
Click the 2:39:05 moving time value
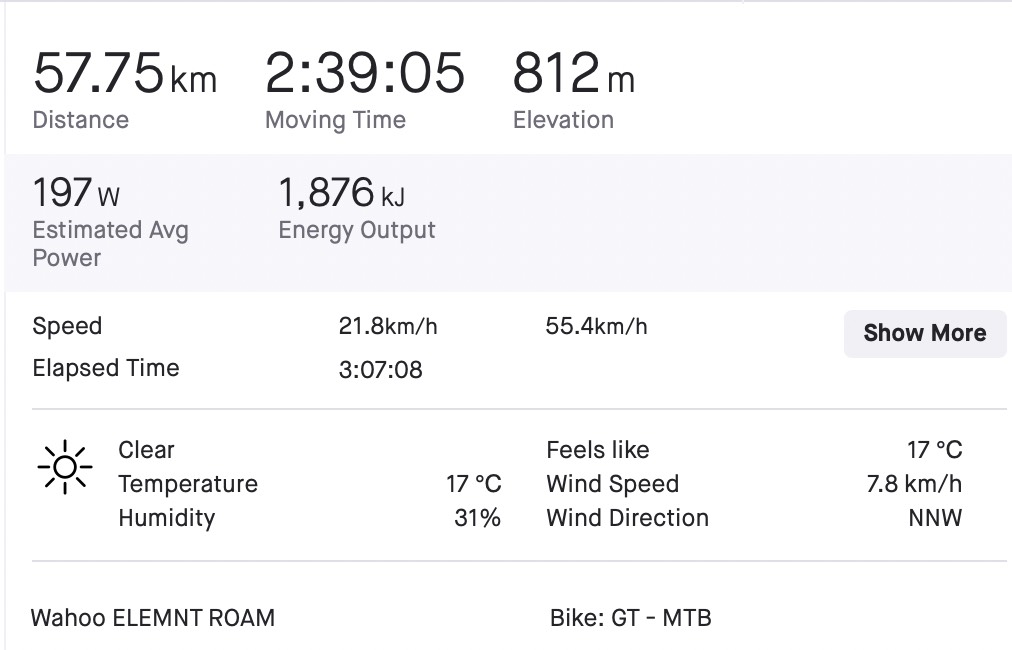tap(365, 73)
